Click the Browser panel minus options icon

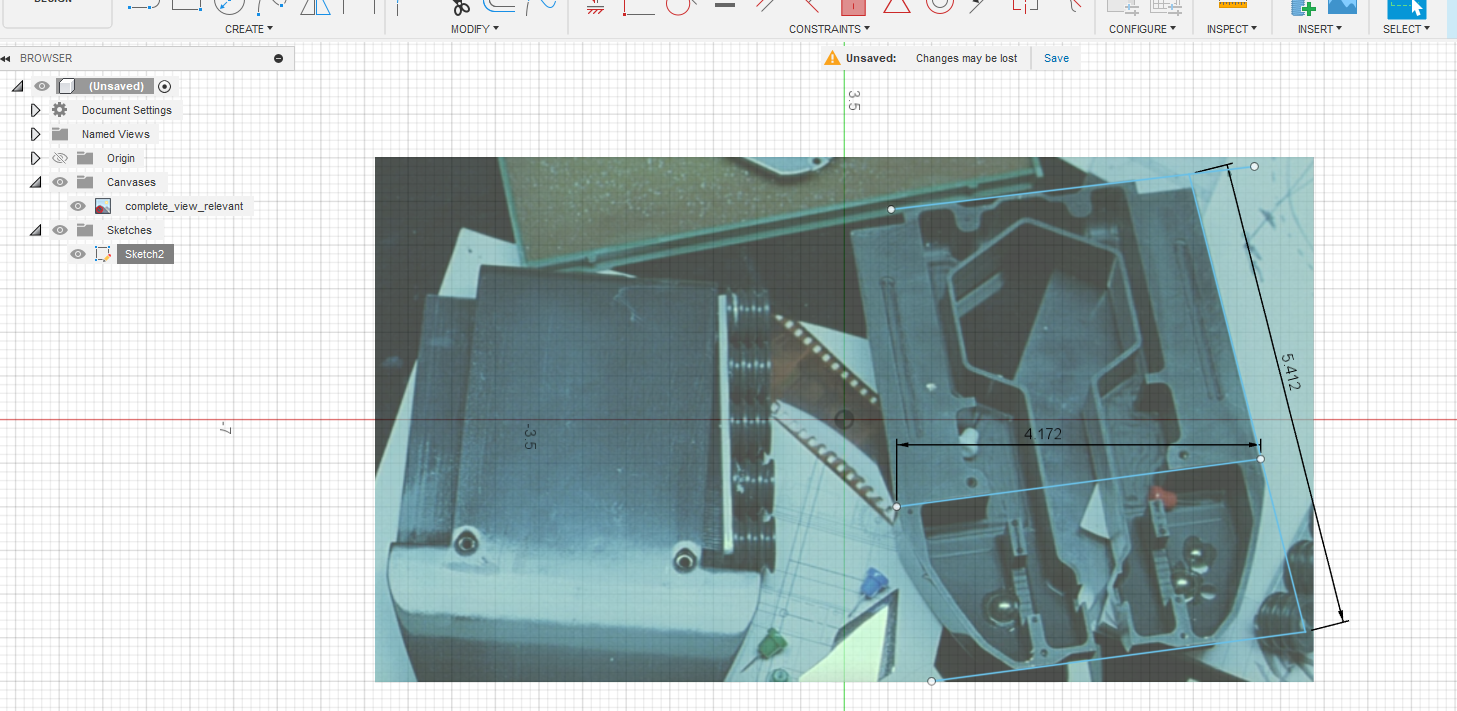tap(278, 59)
